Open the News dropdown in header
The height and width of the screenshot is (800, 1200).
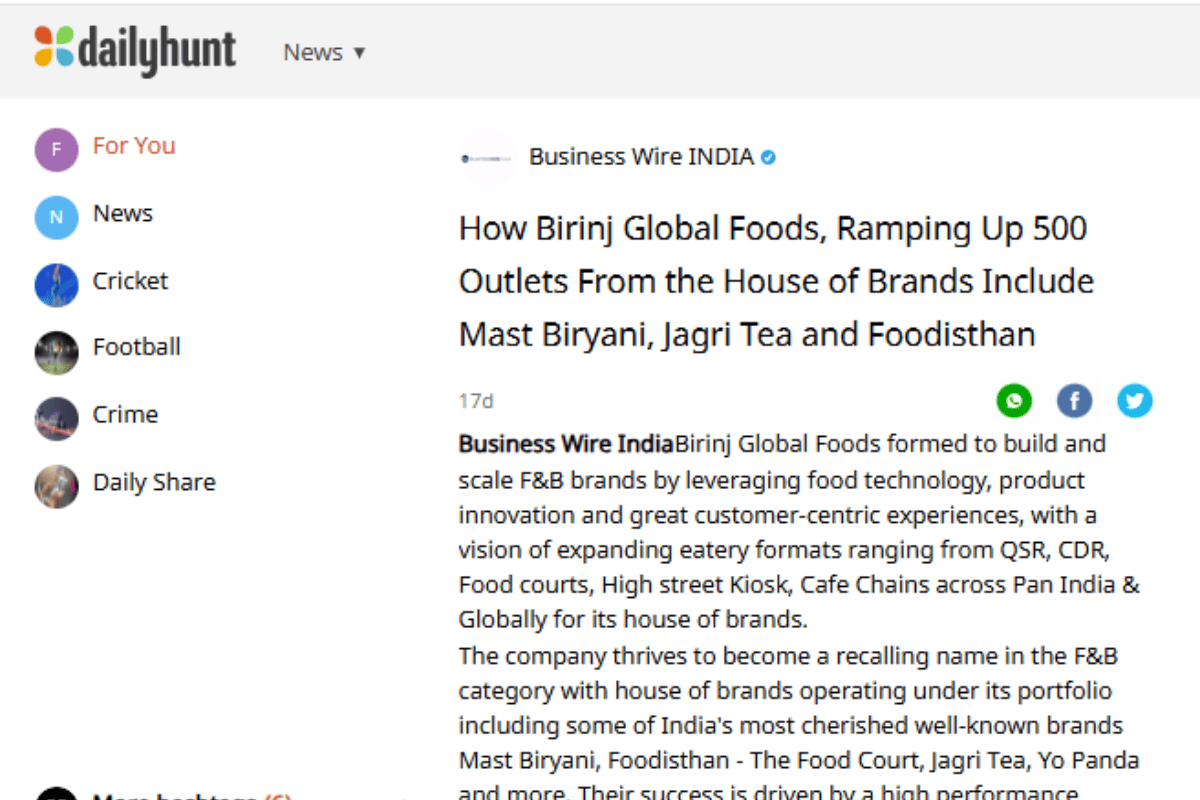point(324,52)
